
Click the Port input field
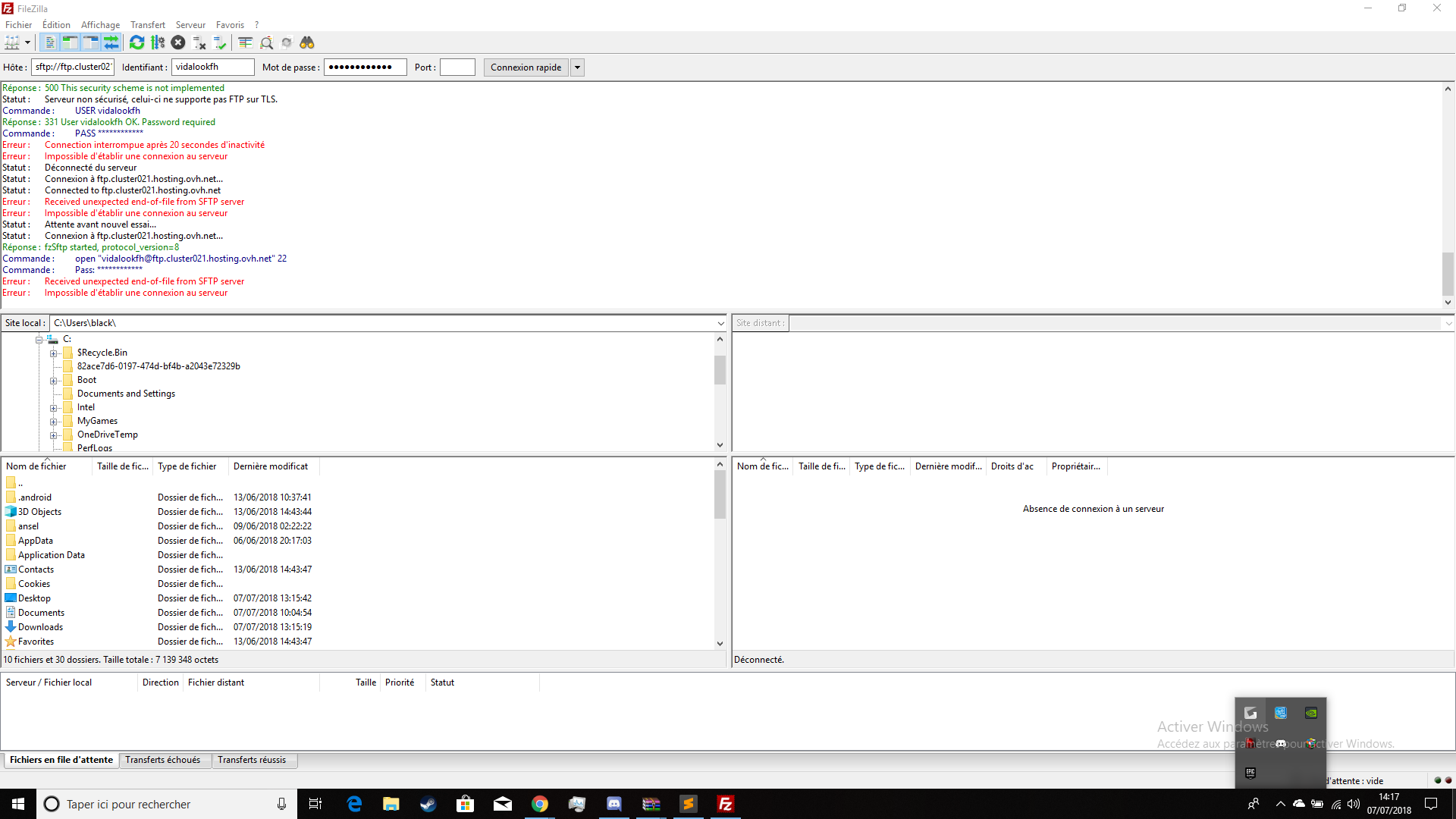pyautogui.click(x=457, y=67)
